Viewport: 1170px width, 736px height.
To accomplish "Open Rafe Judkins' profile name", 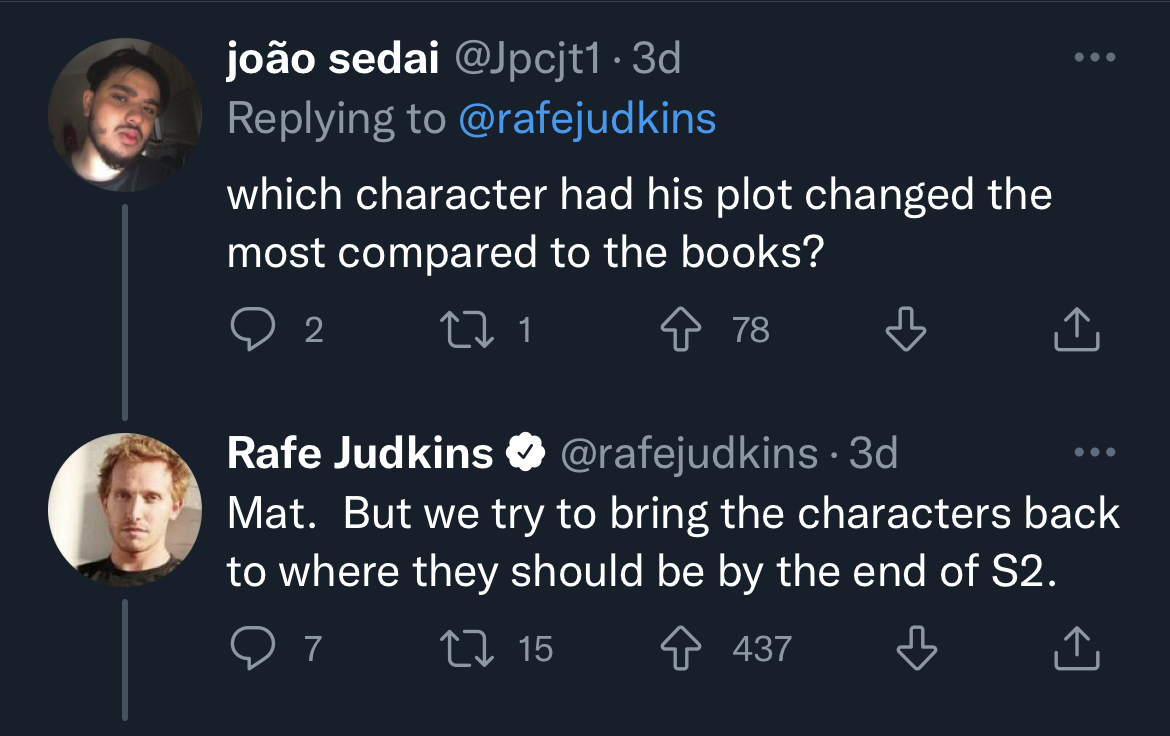I will pyautogui.click(x=360, y=454).
